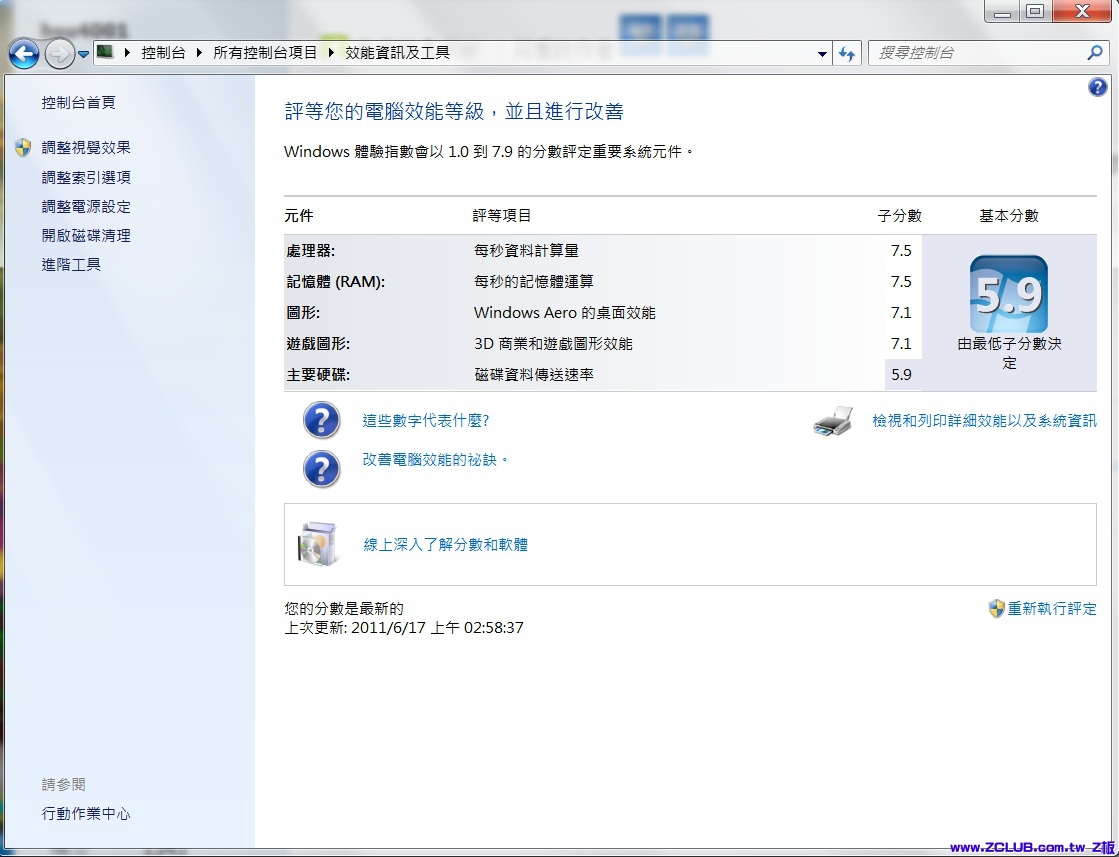This screenshot has height=857, width=1119.
Task: Click question mark icon beside 這些數字代表什麼?
Action: [321, 420]
